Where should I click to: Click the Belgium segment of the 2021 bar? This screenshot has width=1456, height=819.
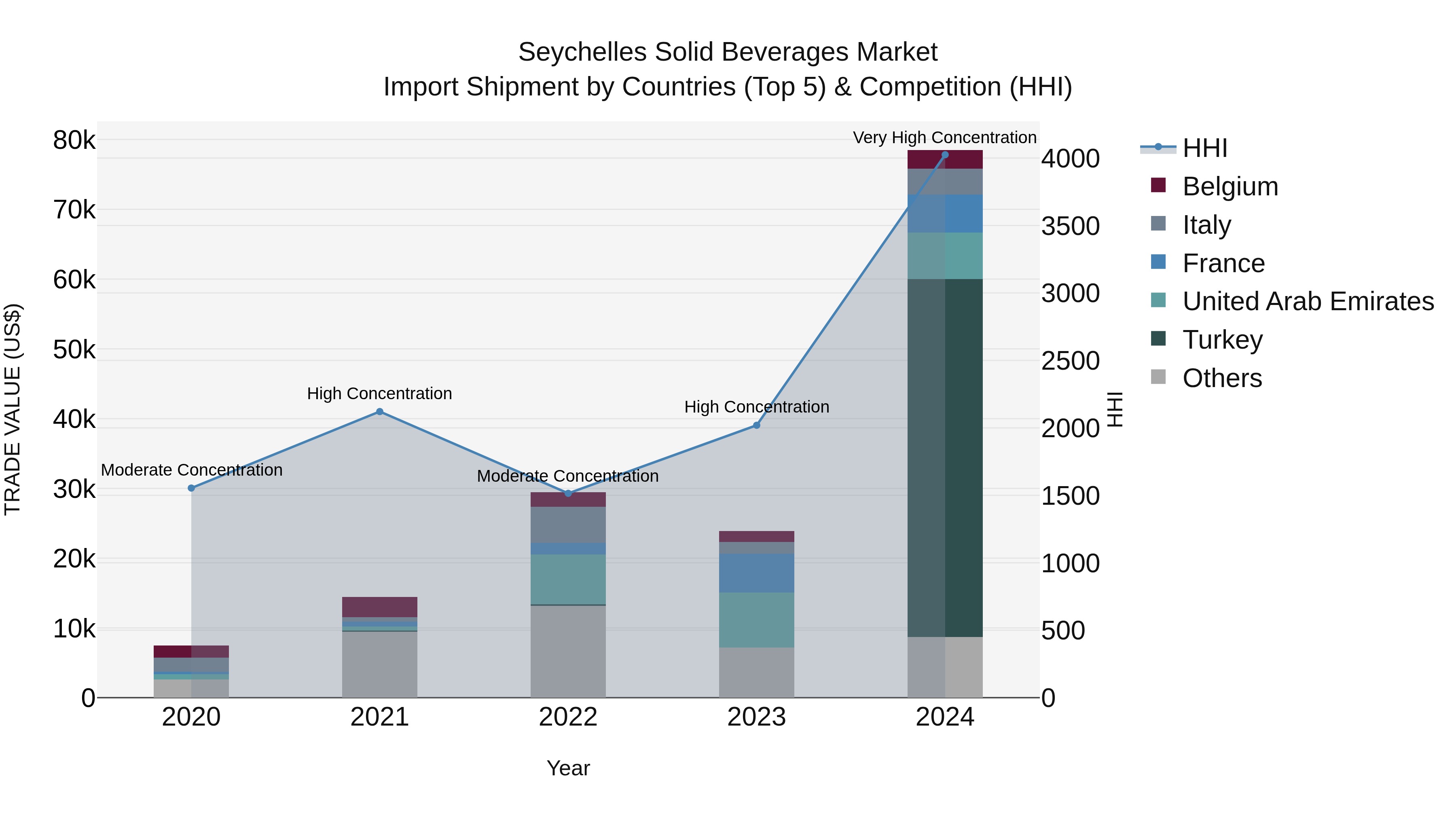[380, 607]
